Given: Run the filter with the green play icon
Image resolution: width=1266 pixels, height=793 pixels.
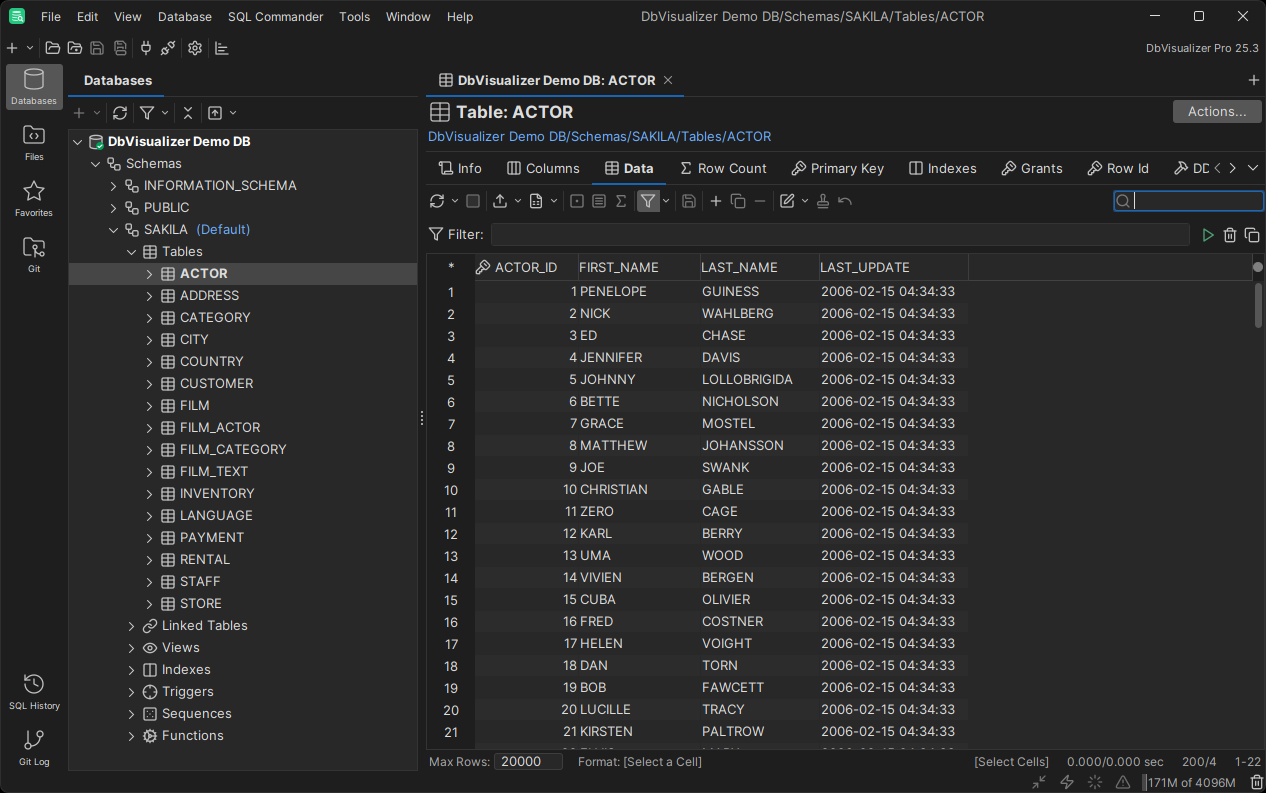Looking at the screenshot, I should tap(1208, 234).
